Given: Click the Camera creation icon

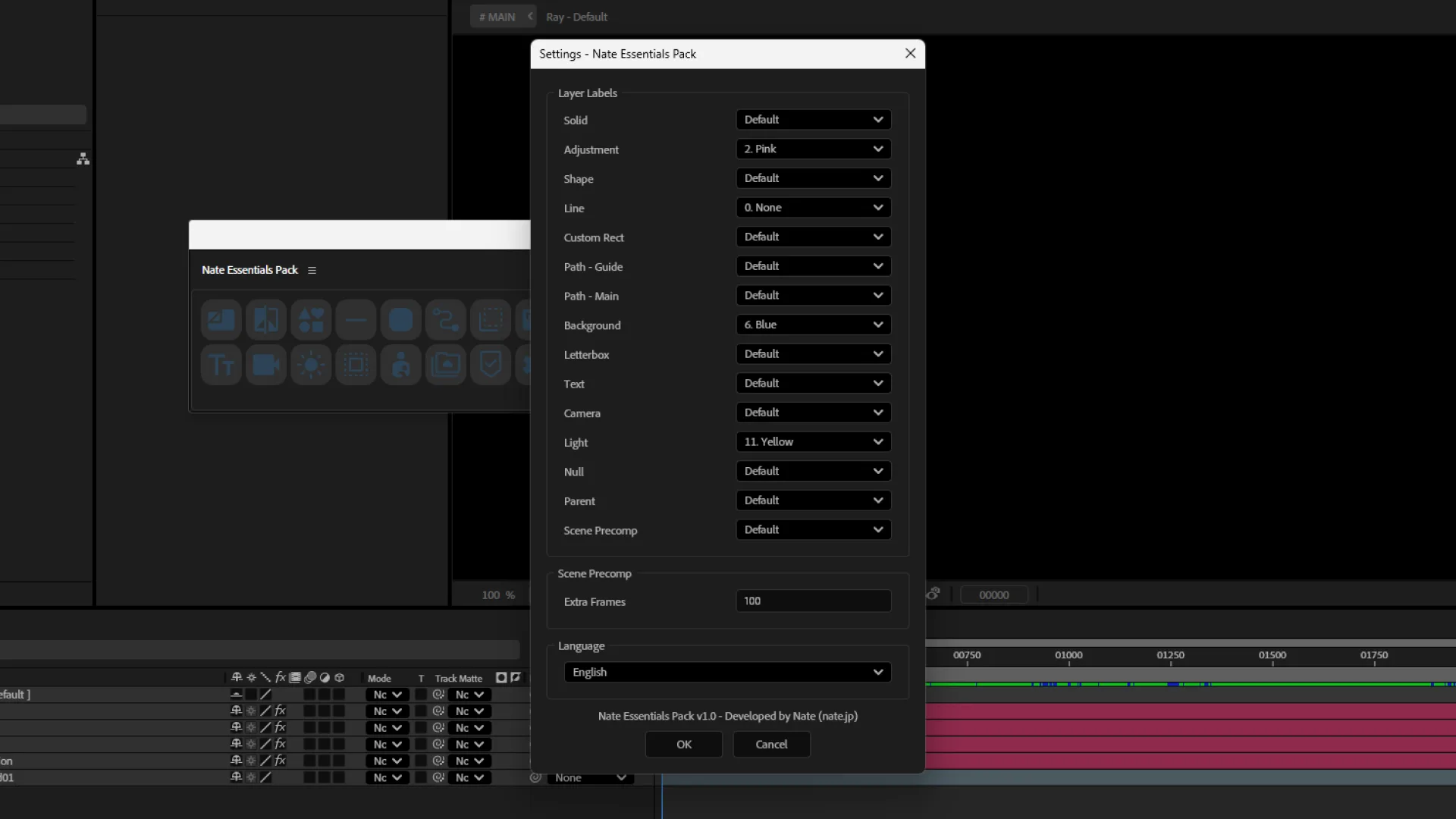Looking at the screenshot, I should point(266,365).
